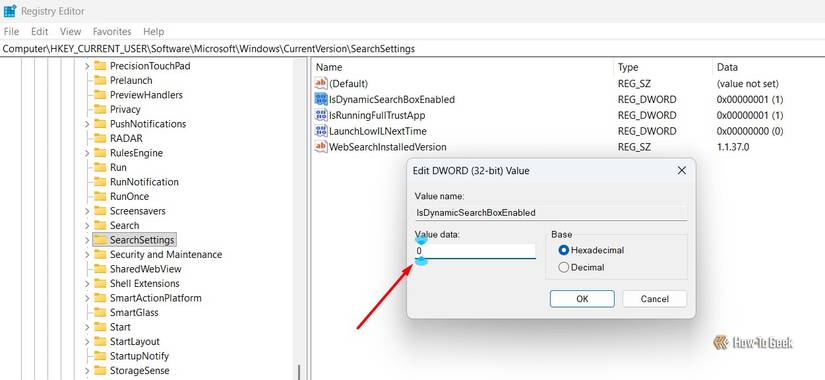The height and width of the screenshot is (380, 825).
Task: Click the Privacy folder icon
Action: pyautogui.click(x=100, y=109)
